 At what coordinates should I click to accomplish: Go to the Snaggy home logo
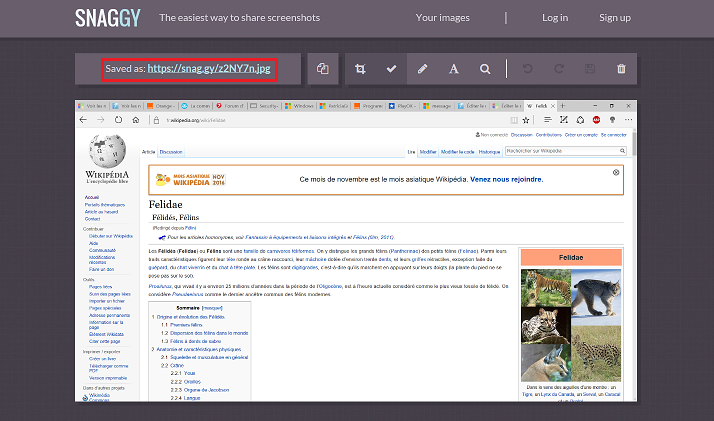[x=106, y=17]
